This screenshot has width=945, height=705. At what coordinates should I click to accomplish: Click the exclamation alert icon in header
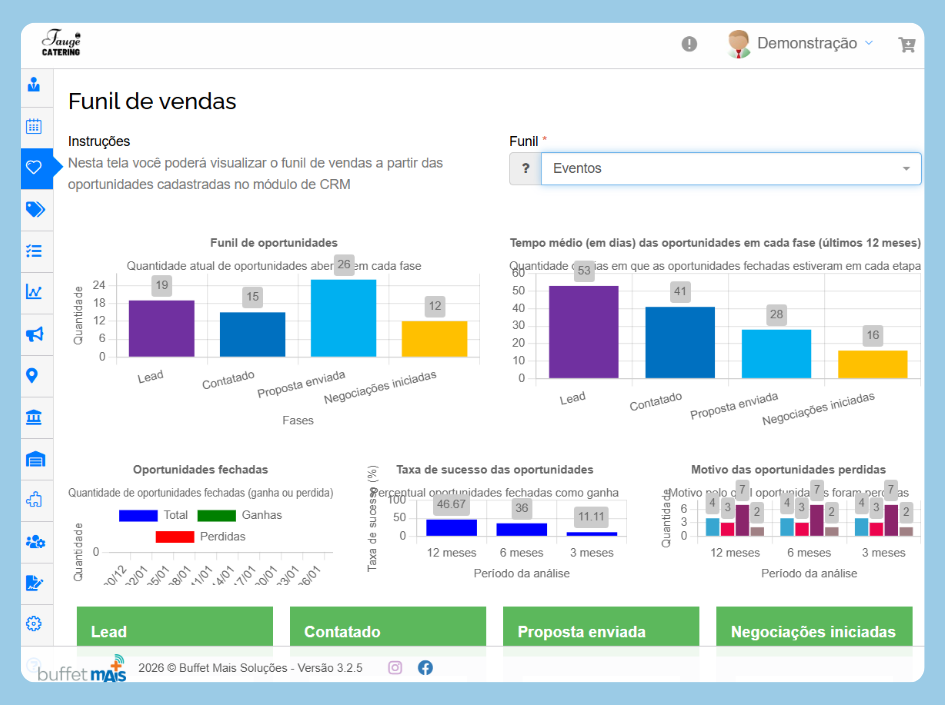[x=689, y=44]
